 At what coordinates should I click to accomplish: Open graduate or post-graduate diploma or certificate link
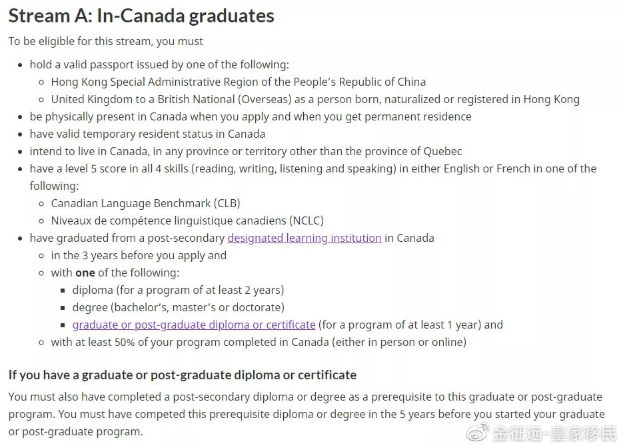pos(194,325)
